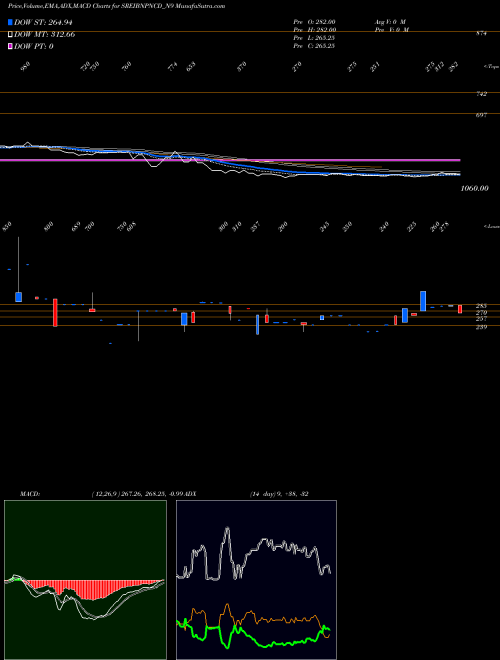The image size is (500, 660).
Task: Click the magenta DOW PT horizontal line
Action: point(230,160)
